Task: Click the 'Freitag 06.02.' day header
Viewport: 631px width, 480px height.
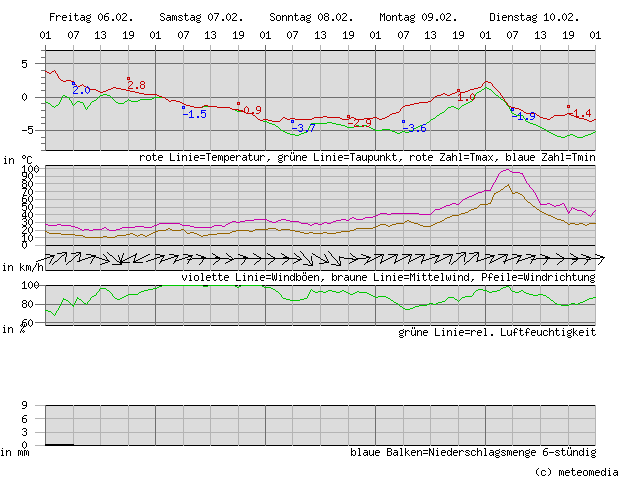Action: [x=91, y=17]
